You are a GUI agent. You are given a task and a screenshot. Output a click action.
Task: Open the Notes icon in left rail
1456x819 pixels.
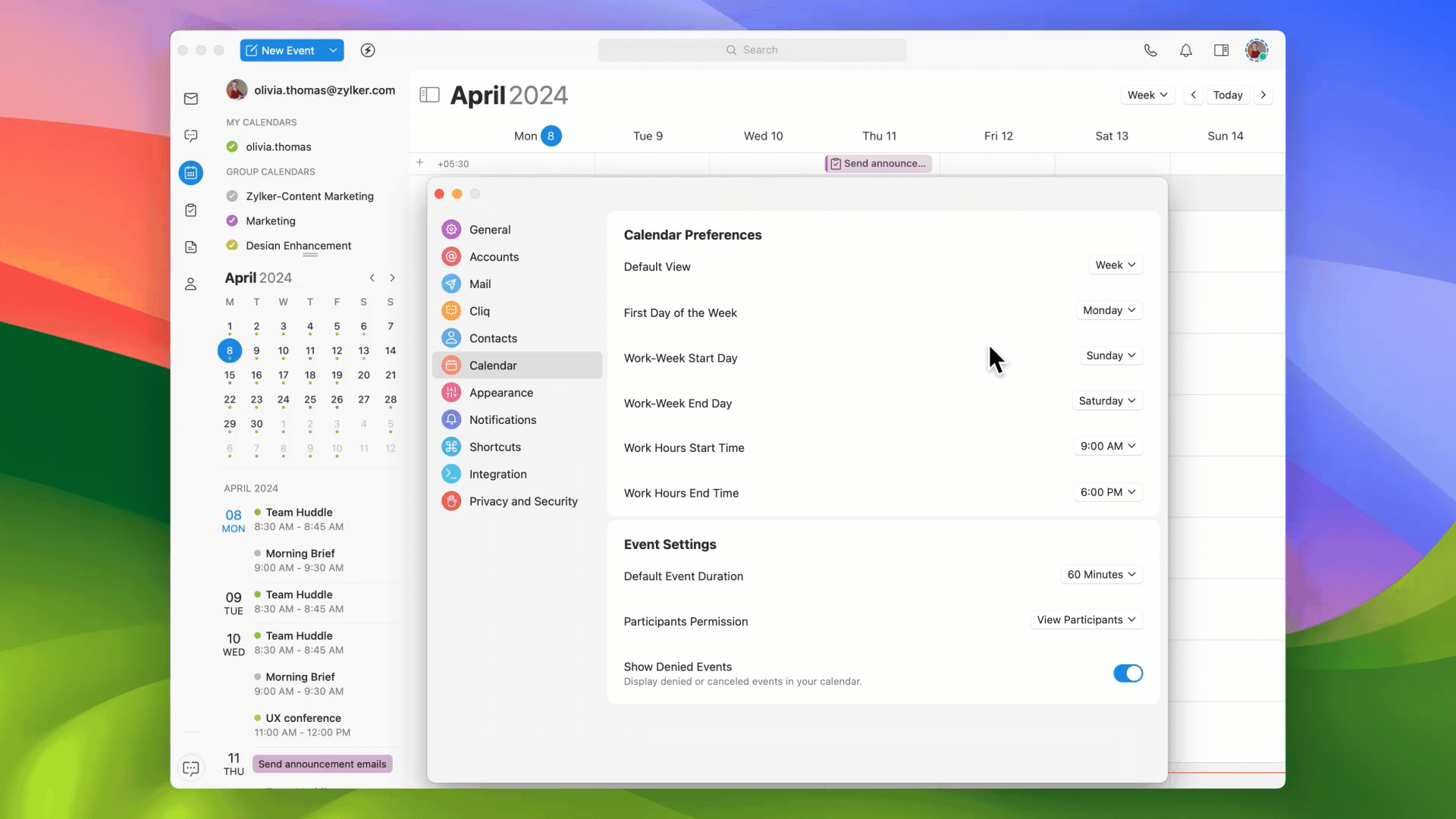coord(191,247)
